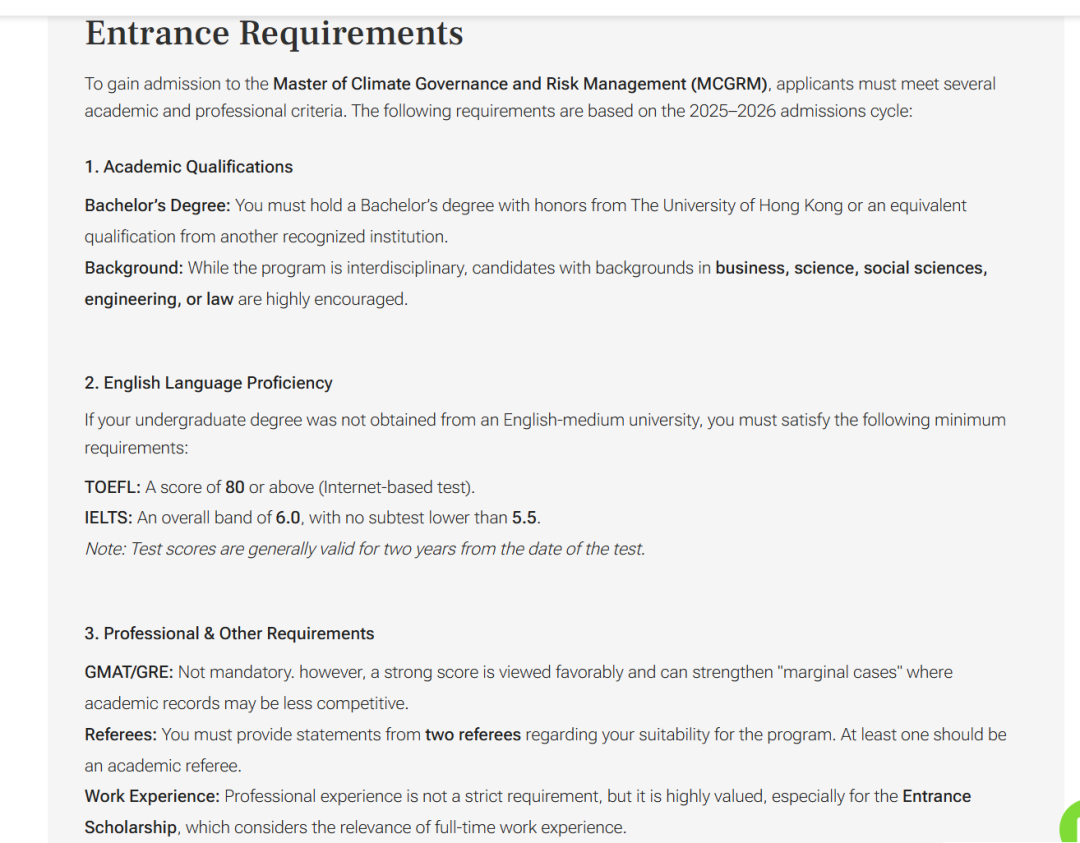
Task: Click the Entrance Requirements heading
Action: click(274, 33)
